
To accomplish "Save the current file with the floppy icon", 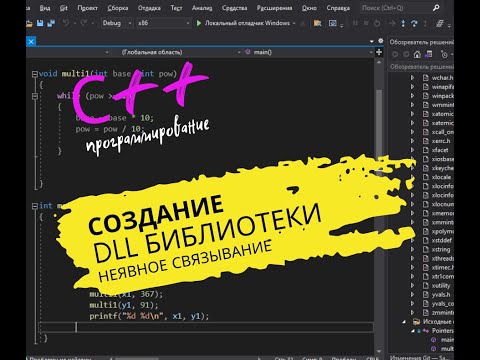I will pos(40,23).
